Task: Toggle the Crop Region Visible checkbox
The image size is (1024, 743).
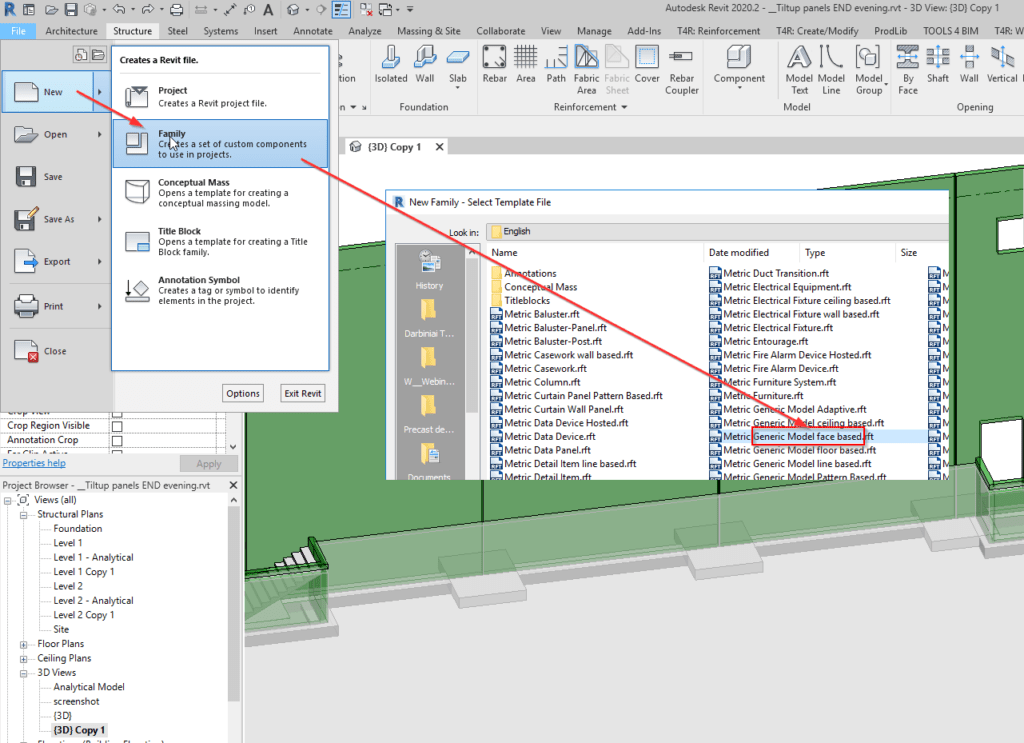Action: coord(117,426)
